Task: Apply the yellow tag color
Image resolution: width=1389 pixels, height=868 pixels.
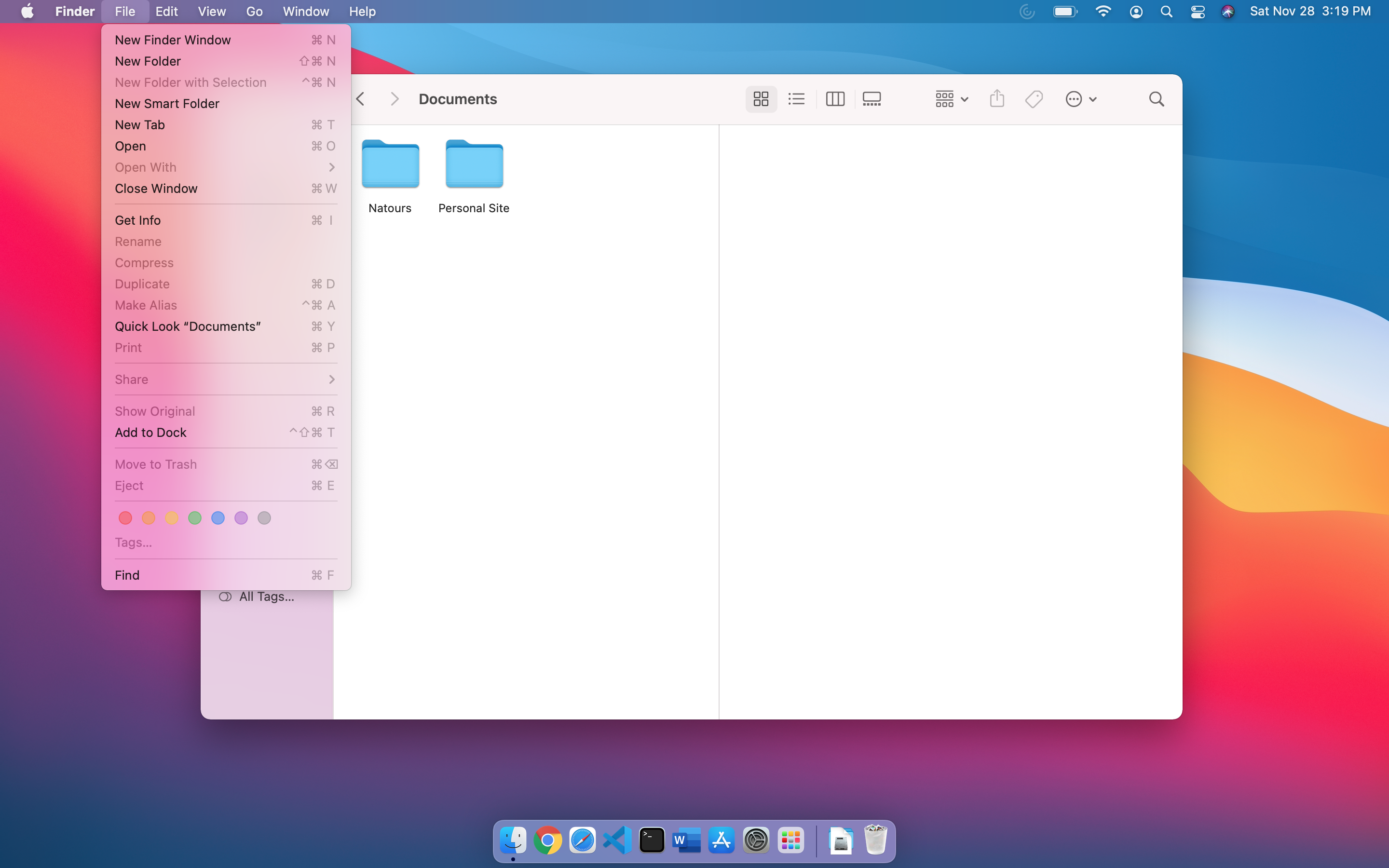Action: [x=172, y=518]
